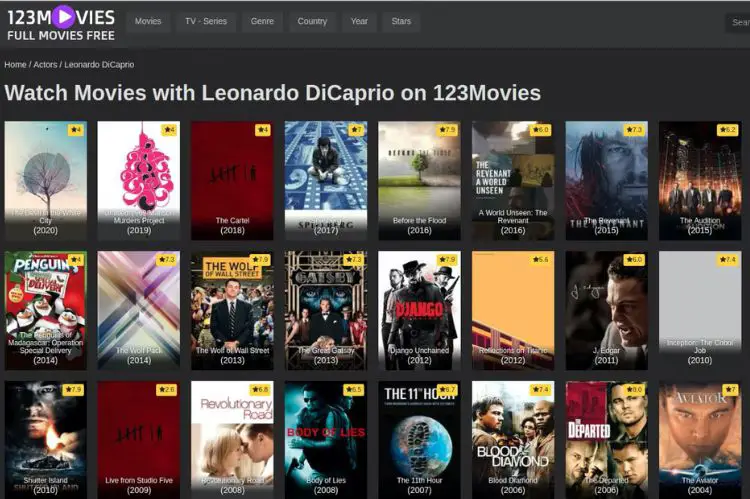Viewport: 750px width, 499px height.
Task: Click the 6.5 rating badge on Body of Lies
Action: (x=353, y=389)
